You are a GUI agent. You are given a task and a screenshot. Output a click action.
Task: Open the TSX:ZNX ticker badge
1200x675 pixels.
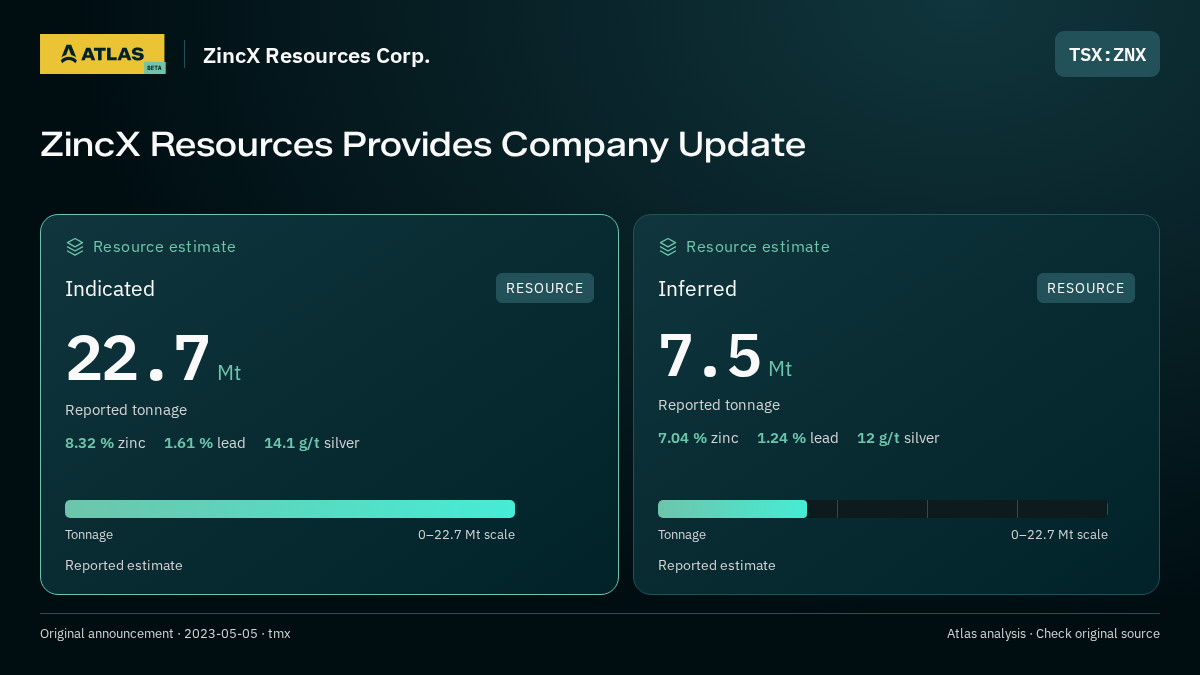pyautogui.click(x=1107, y=54)
